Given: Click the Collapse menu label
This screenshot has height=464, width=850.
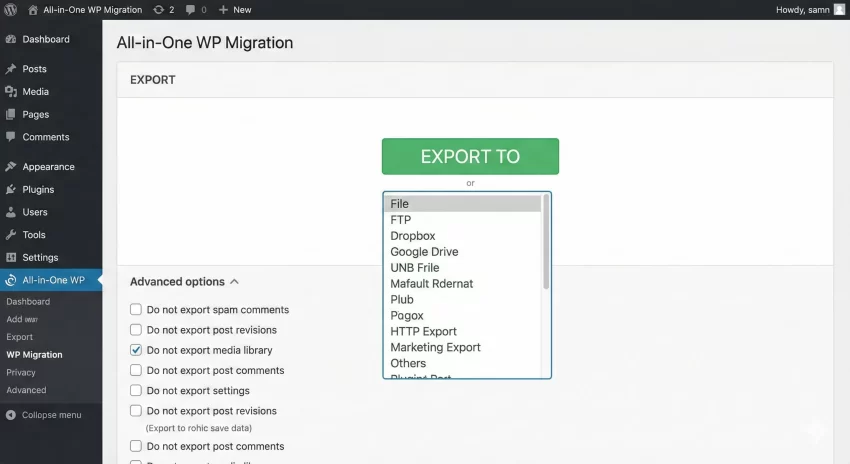Looking at the screenshot, I should click(x=51, y=415).
